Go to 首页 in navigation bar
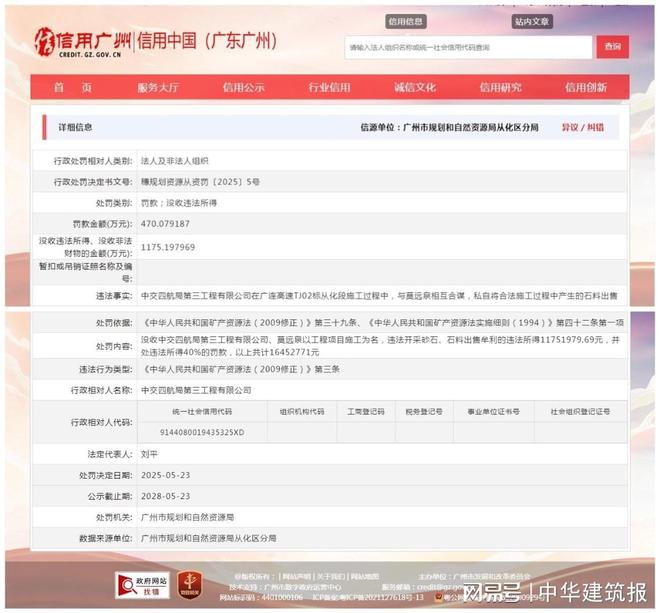Image resolution: width=660 pixels, height=613 pixels. click(x=72, y=87)
